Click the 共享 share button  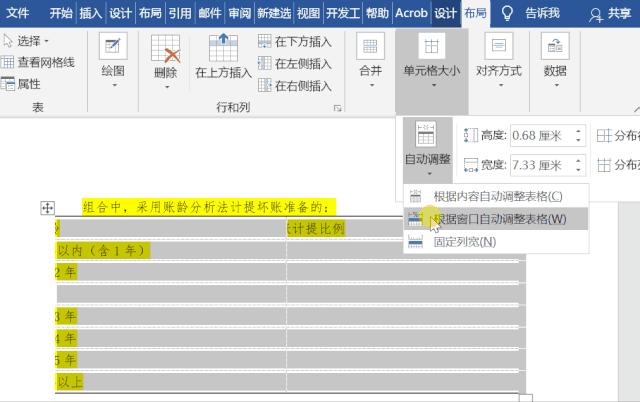[x=611, y=14]
